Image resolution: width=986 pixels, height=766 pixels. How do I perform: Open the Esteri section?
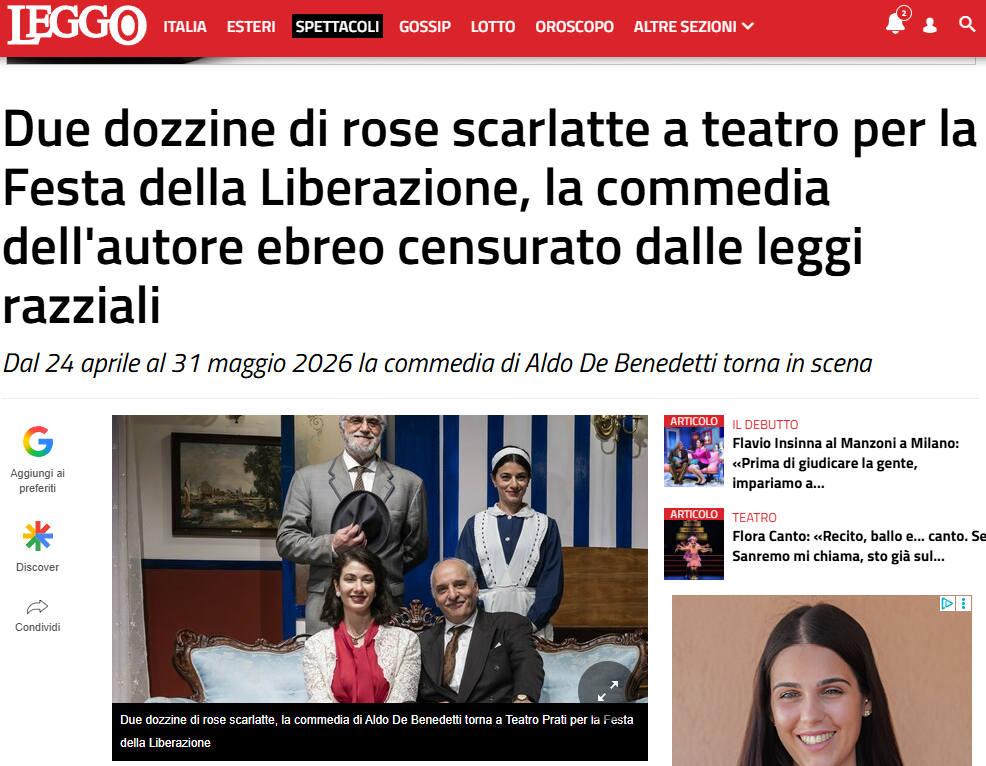[x=251, y=26]
